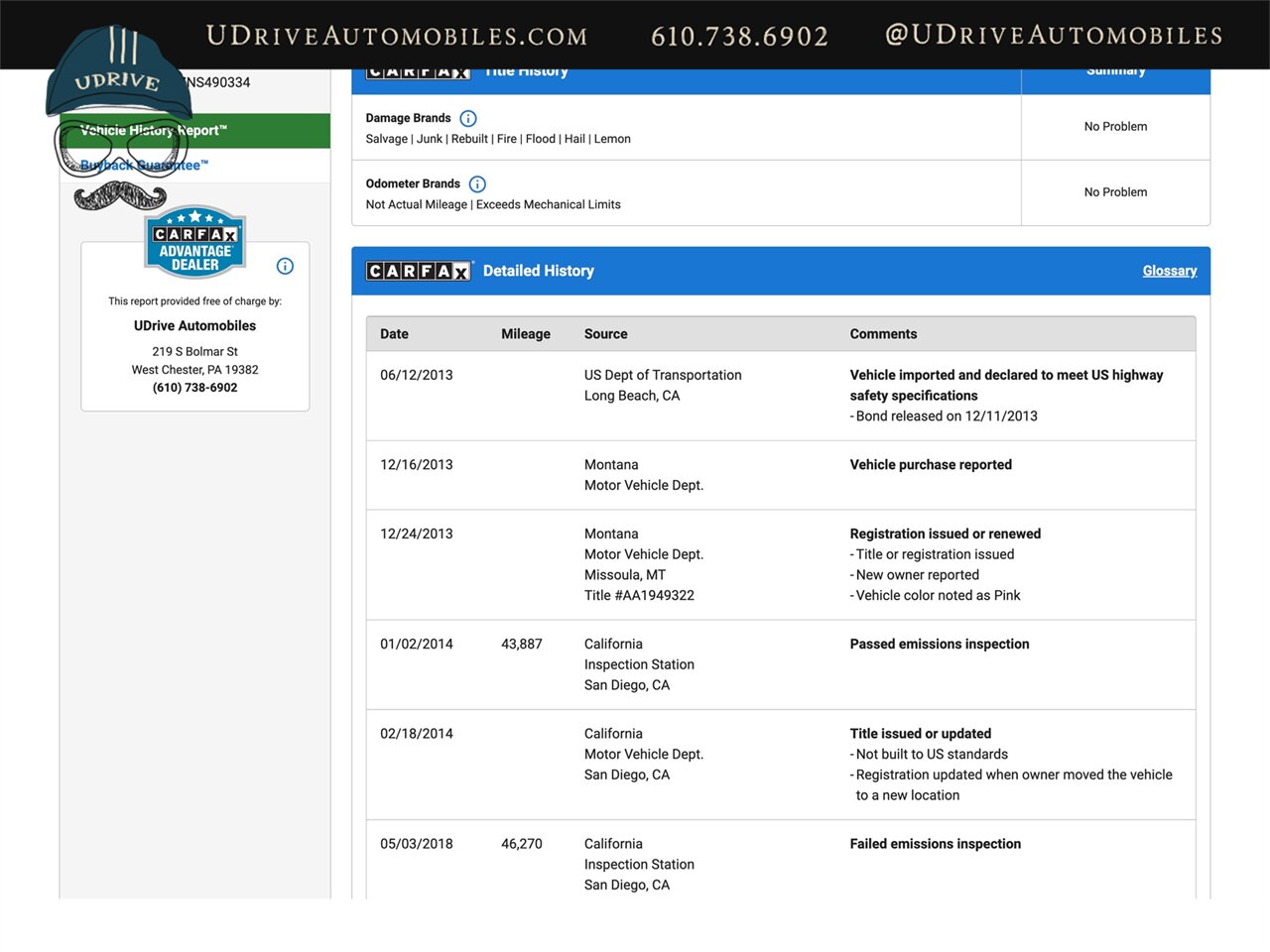Click the 06/12/2013 date entry
The width and height of the screenshot is (1270, 952).
pos(417,375)
